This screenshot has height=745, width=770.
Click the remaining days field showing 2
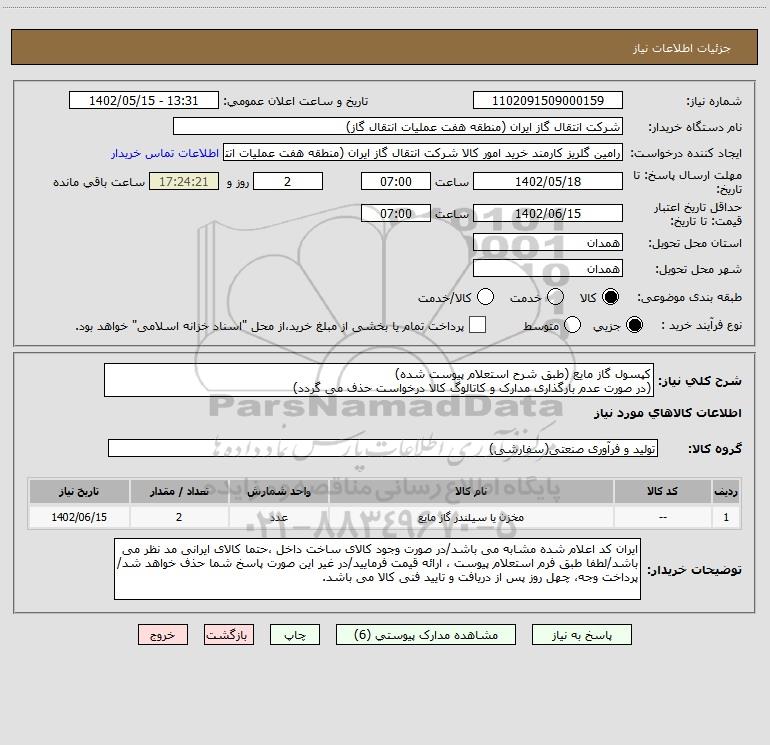288,181
